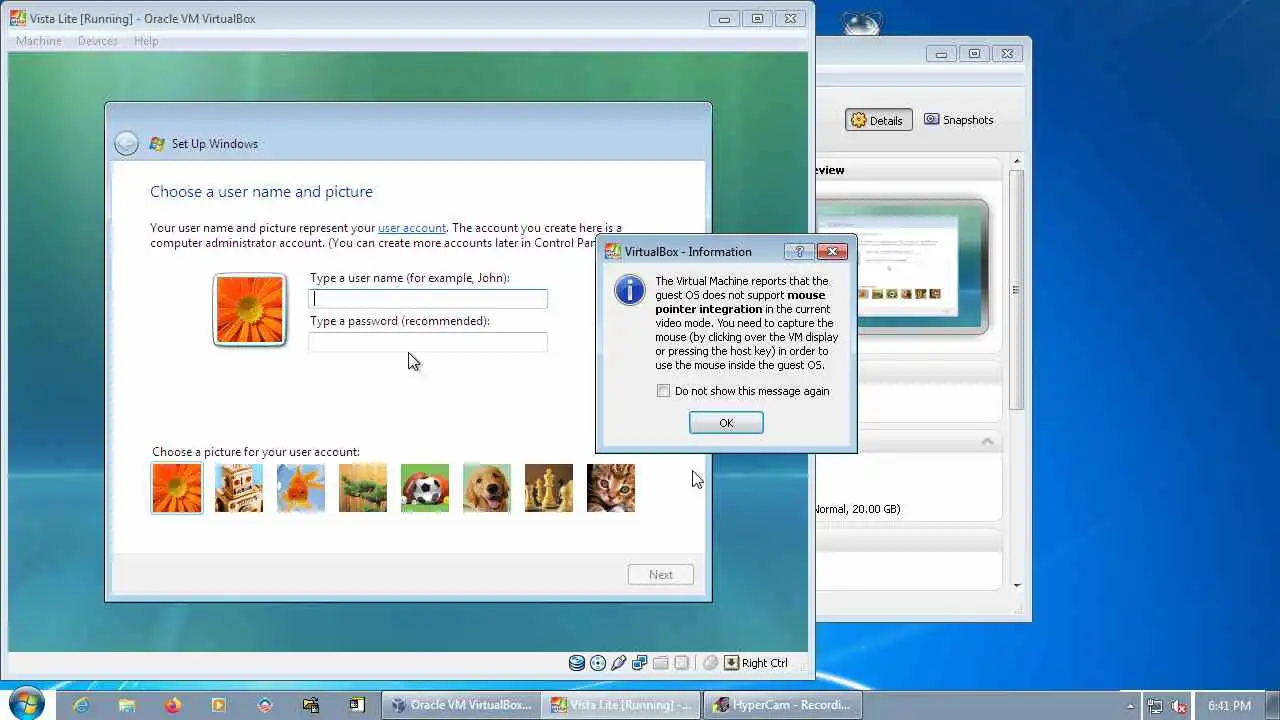Screen dimensions: 1280x720
Task: Click OK in the Information dialog
Action: click(x=726, y=423)
